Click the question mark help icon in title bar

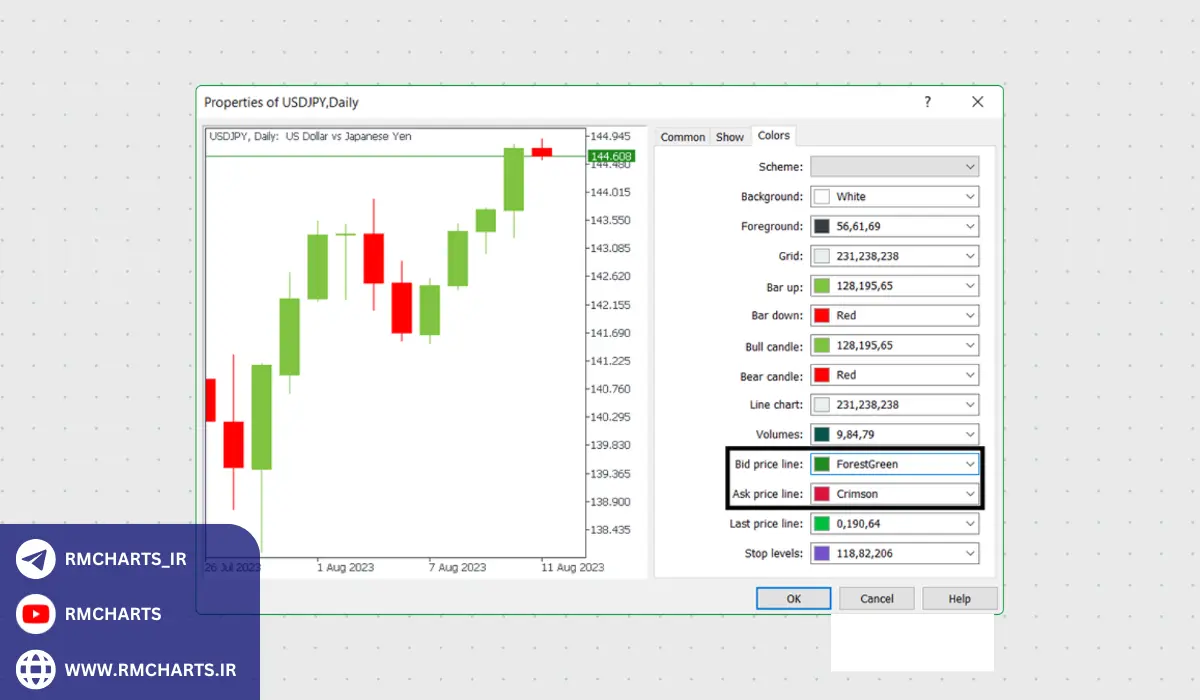927,102
